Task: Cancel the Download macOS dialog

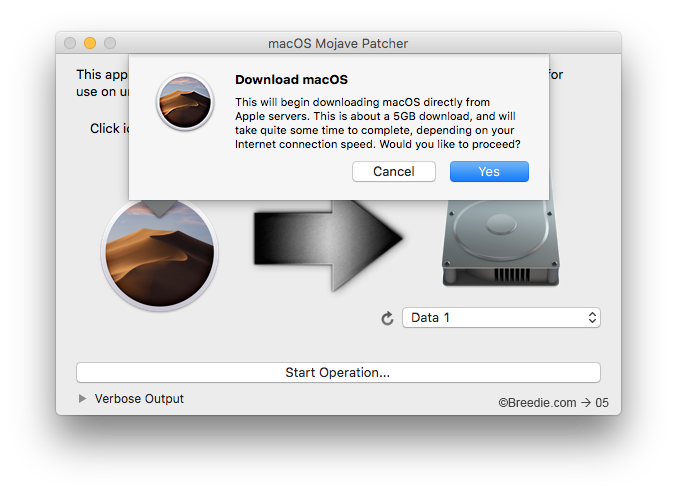Action: 393,171
